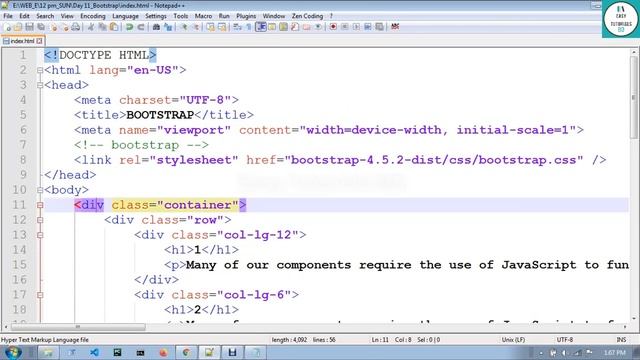The height and width of the screenshot is (360, 640).
Task: Click the horizontal scrollbar thumb
Action: tap(78, 327)
